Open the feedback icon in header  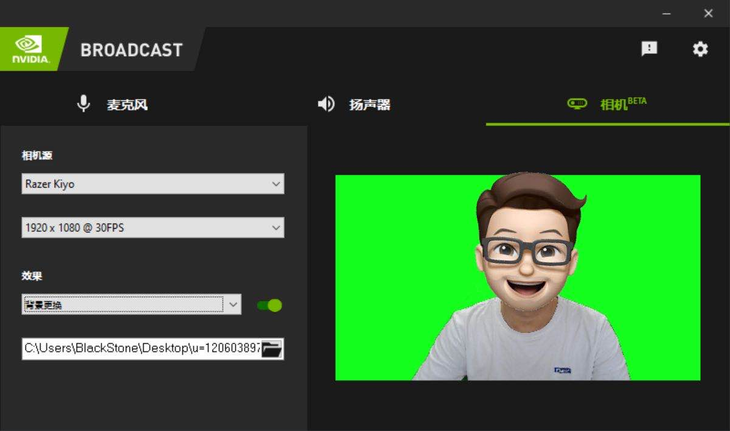pyautogui.click(x=649, y=49)
